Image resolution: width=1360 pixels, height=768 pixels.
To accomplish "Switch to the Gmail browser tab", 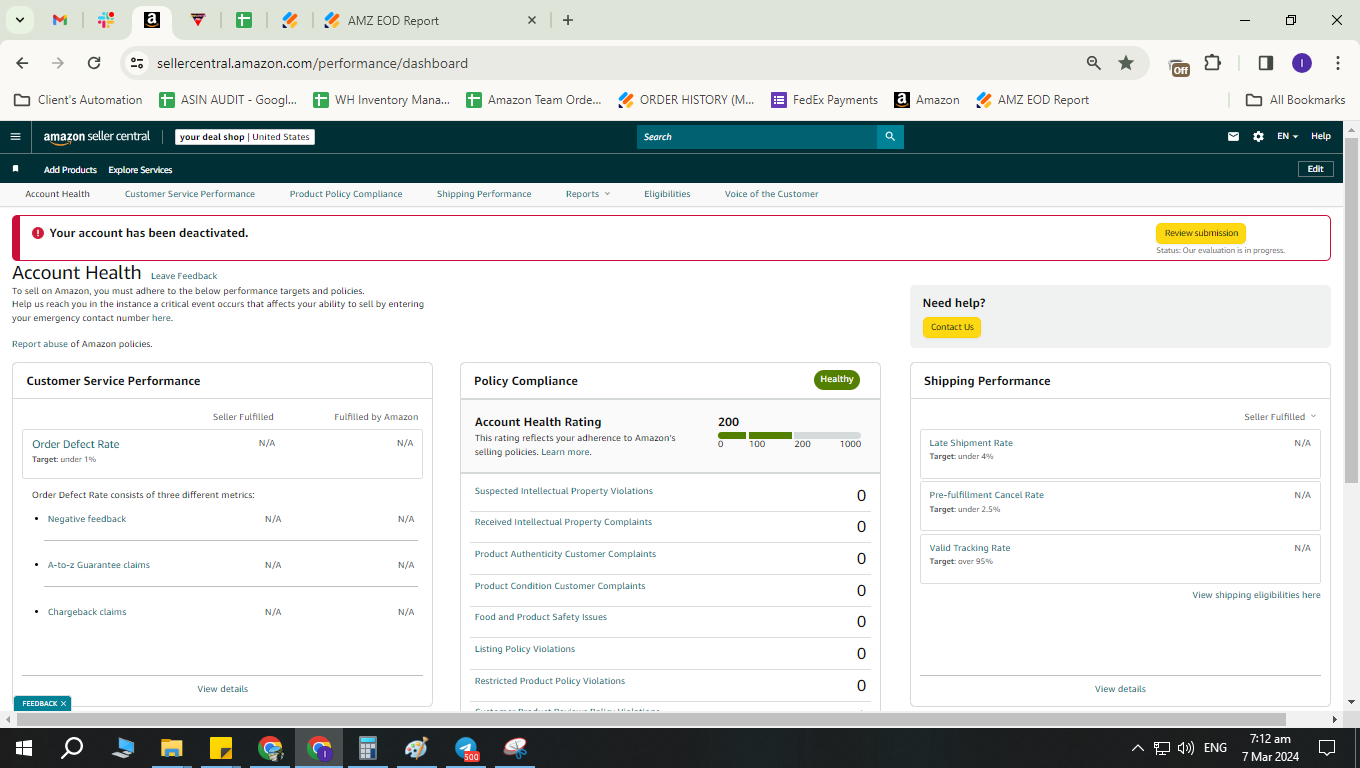I will [x=59, y=20].
